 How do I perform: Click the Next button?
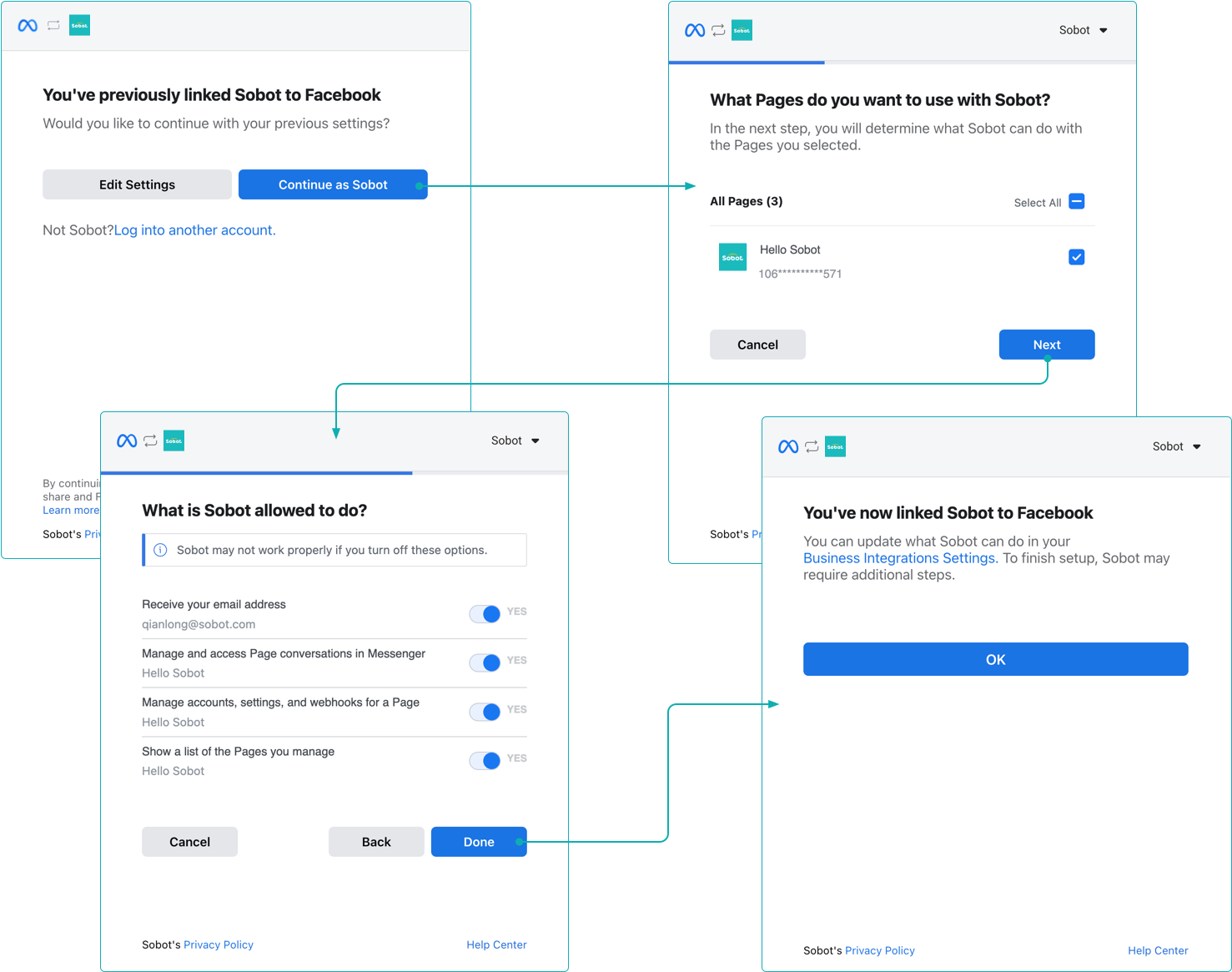(1047, 345)
